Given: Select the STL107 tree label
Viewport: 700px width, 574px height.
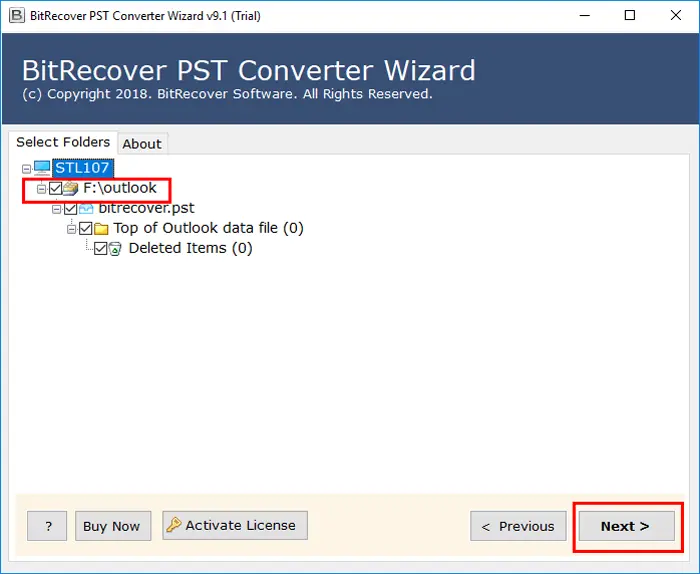Looking at the screenshot, I should (x=83, y=168).
